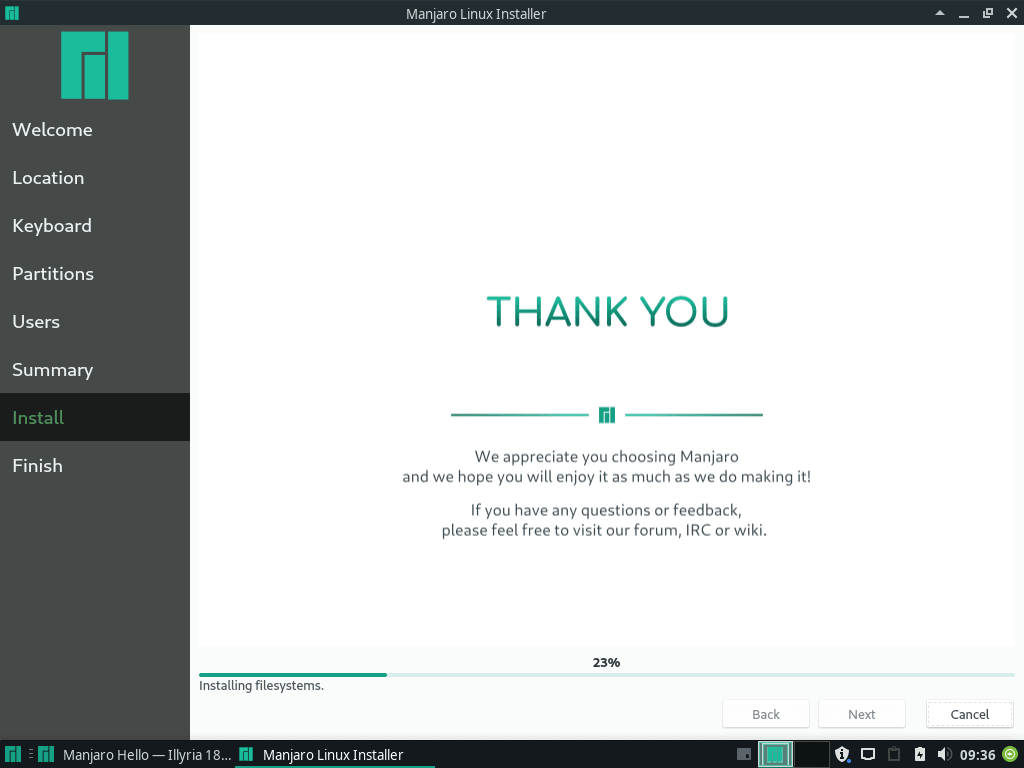Image resolution: width=1024 pixels, height=768 pixels.
Task: Click the large Manjaro logo in sidebar
Action: 95,65
